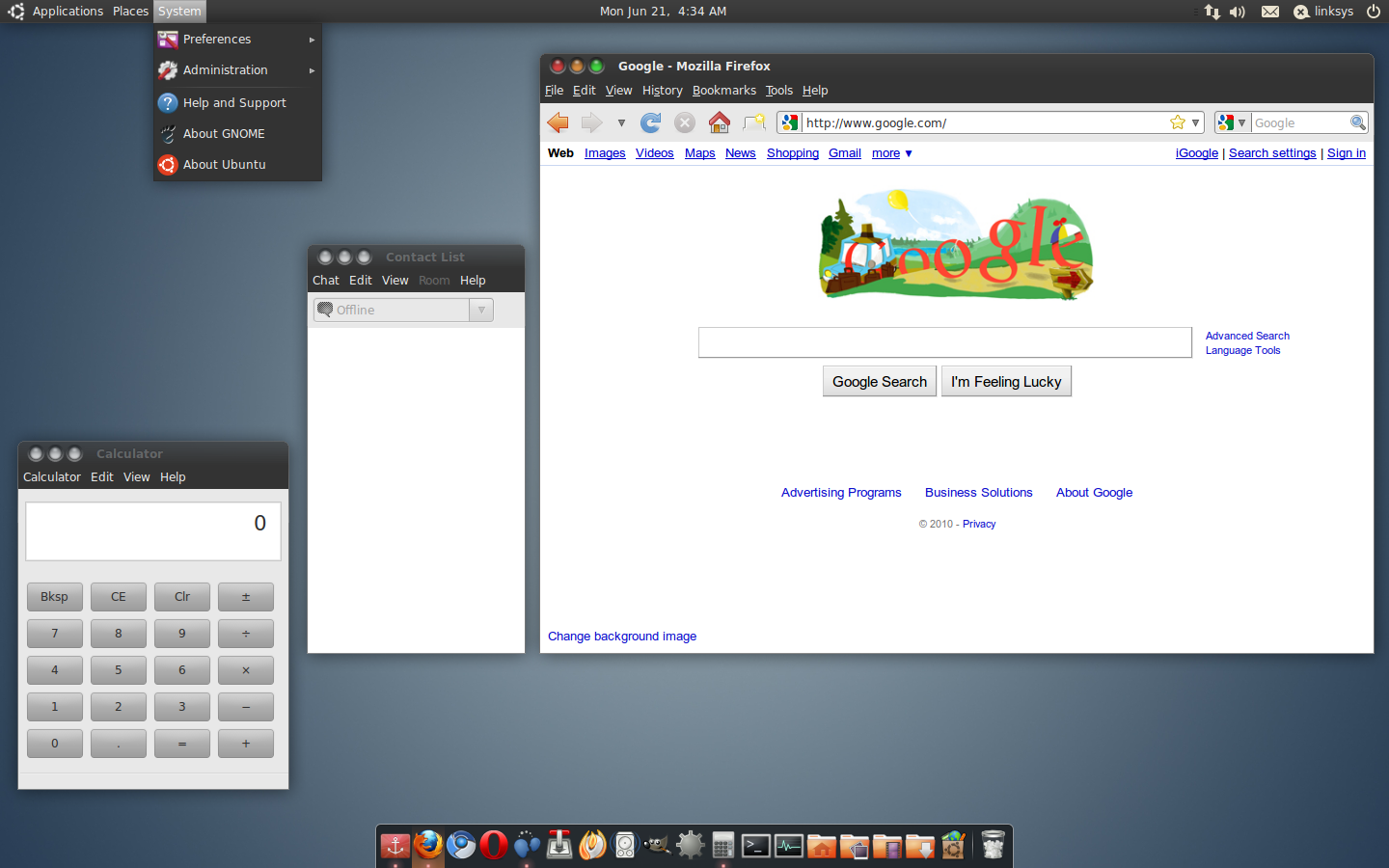Click Firefox forward arrow button
1389x868 pixels.
[591, 122]
